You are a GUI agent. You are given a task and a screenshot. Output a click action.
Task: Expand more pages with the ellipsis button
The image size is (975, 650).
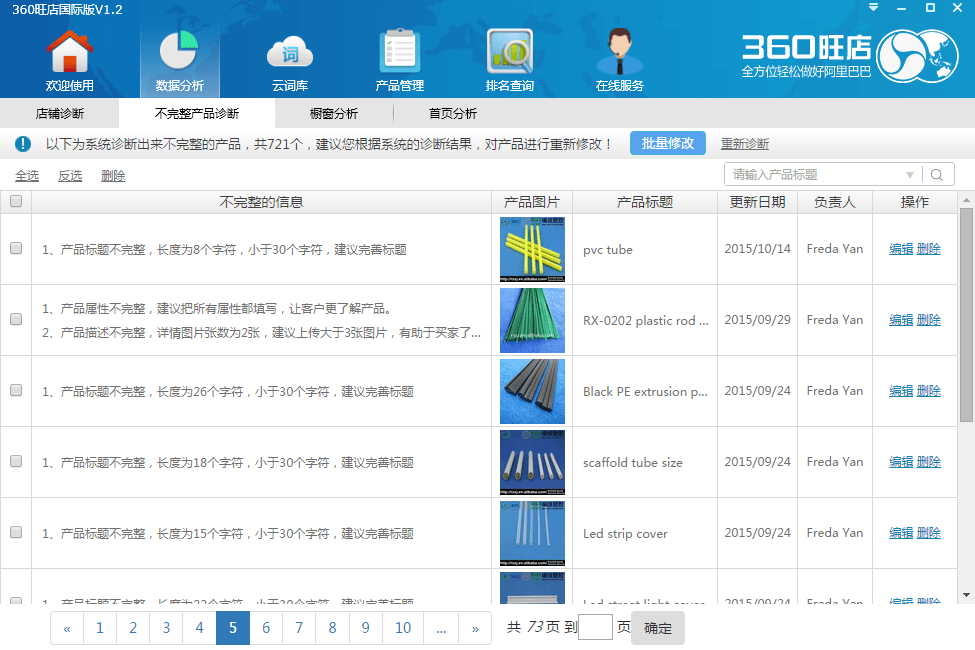tap(441, 628)
